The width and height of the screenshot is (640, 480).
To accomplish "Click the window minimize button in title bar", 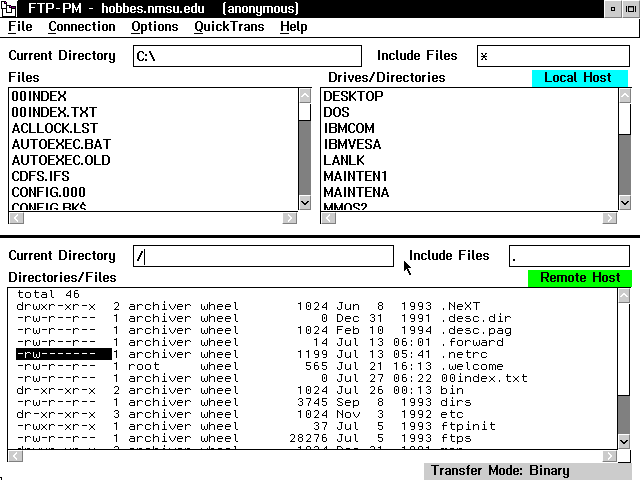I will pos(613,9).
